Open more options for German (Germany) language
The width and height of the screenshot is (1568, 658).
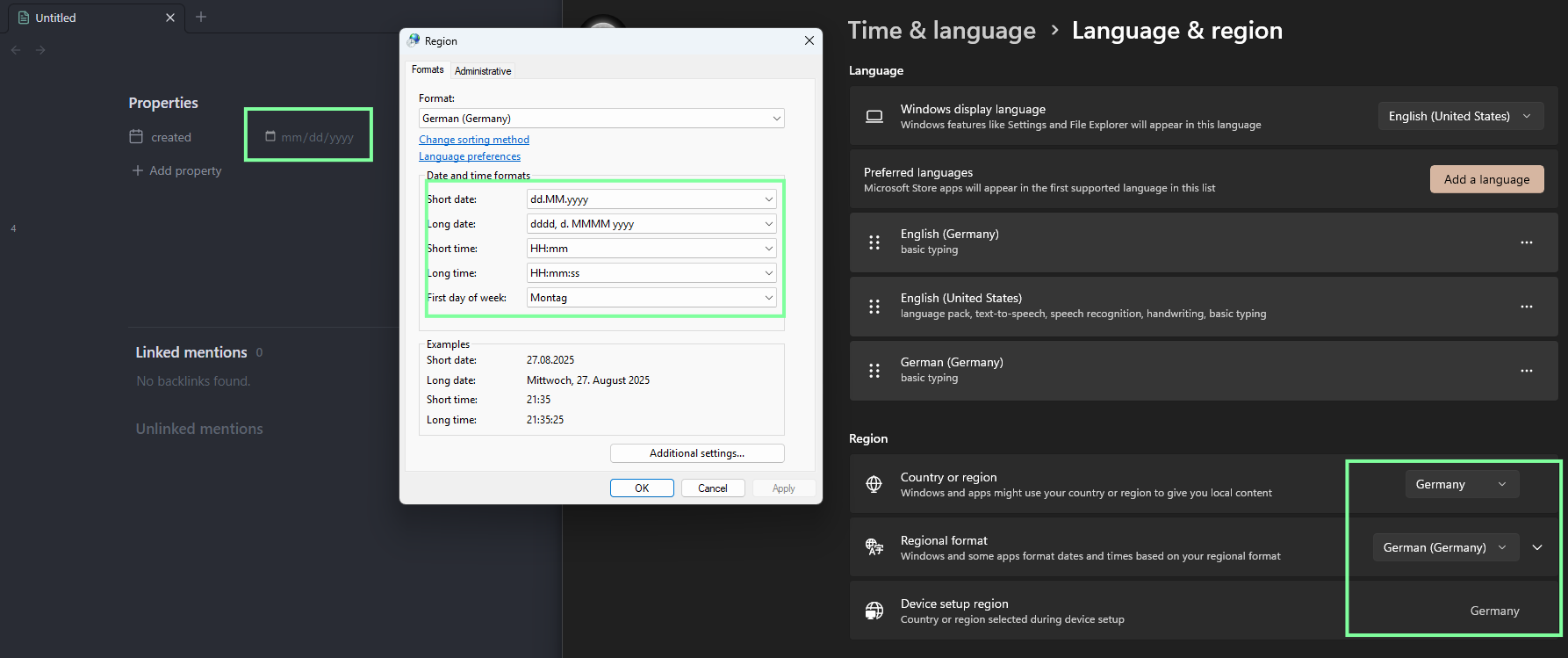[1526, 371]
